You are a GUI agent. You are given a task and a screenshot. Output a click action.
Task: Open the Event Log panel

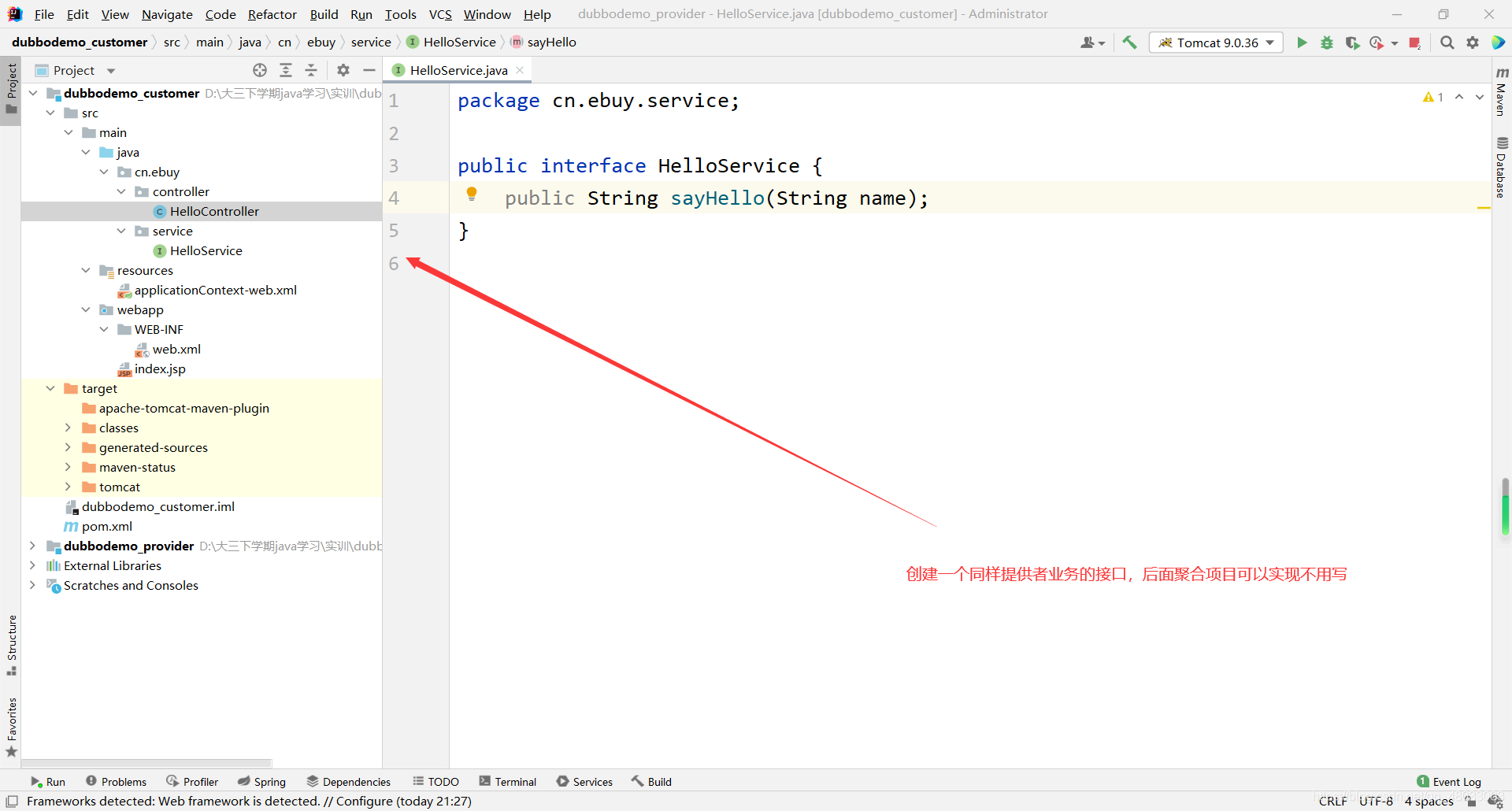click(x=1449, y=781)
